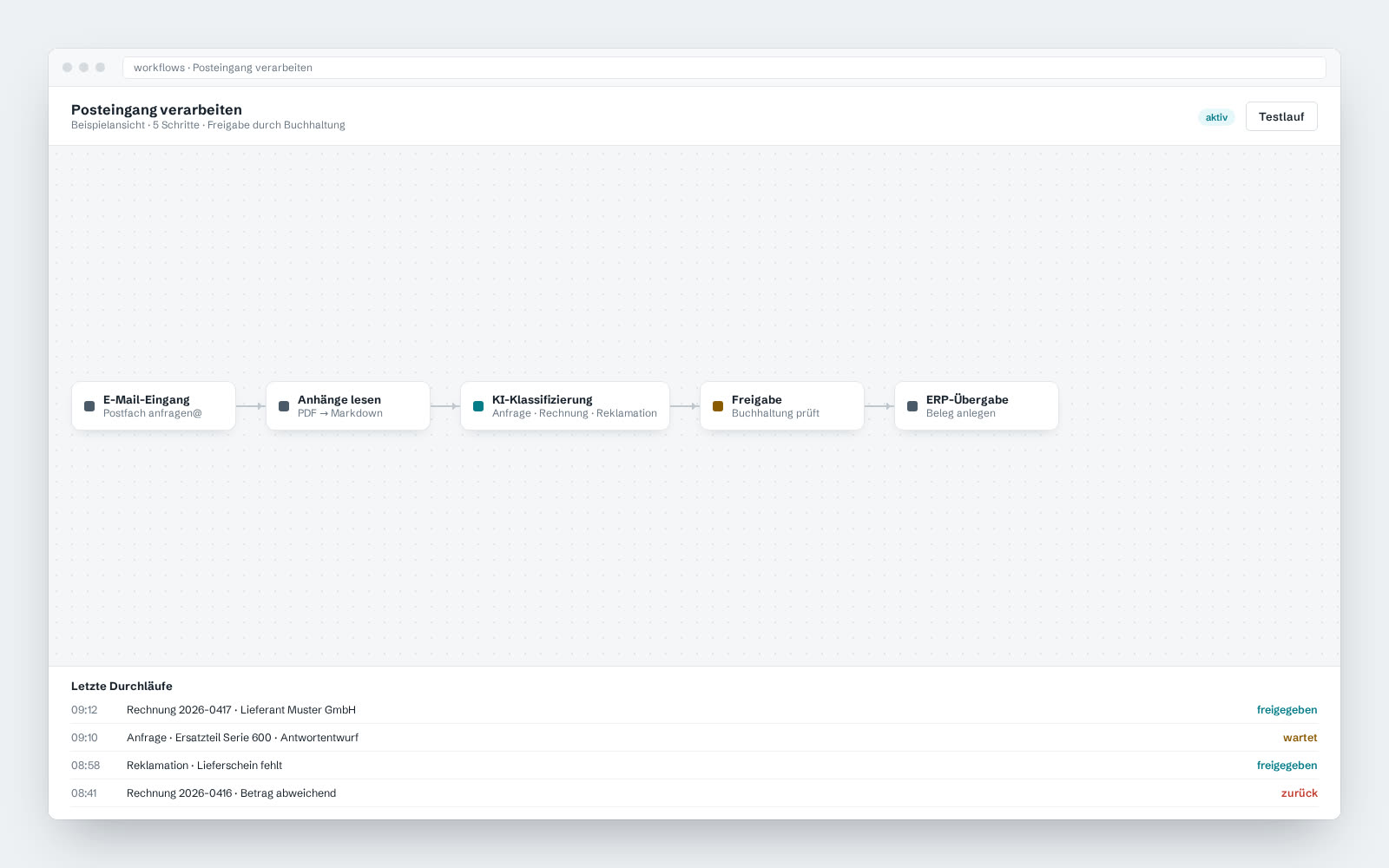Viewport: 1389px width, 868px height.
Task: Click the 09:10 timestamp
Action: click(x=84, y=738)
